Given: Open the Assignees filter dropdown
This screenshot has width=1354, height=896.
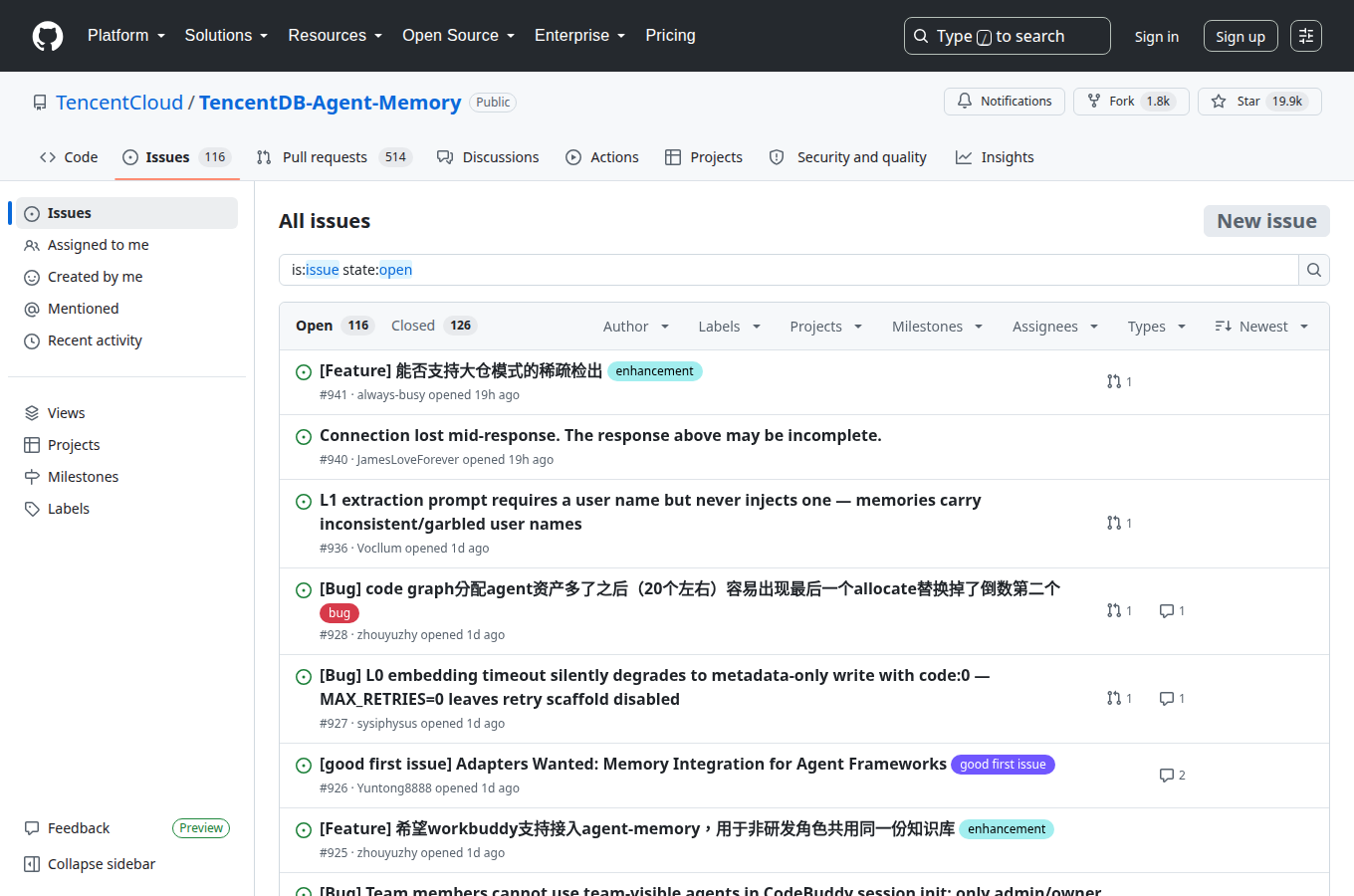Looking at the screenshot, I should (x=1054, y=327).
